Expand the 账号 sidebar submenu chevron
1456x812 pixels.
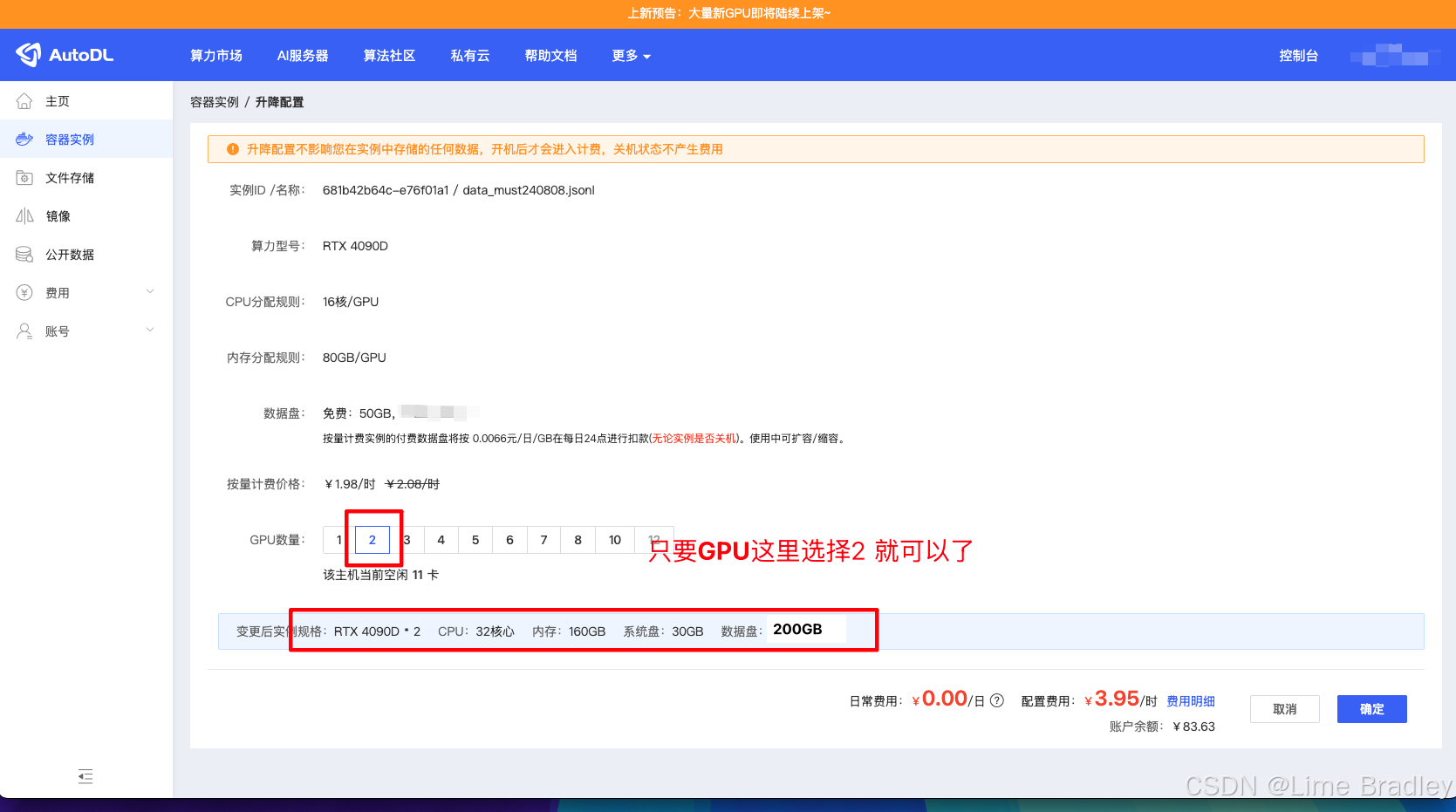click(x=150, y=331)
